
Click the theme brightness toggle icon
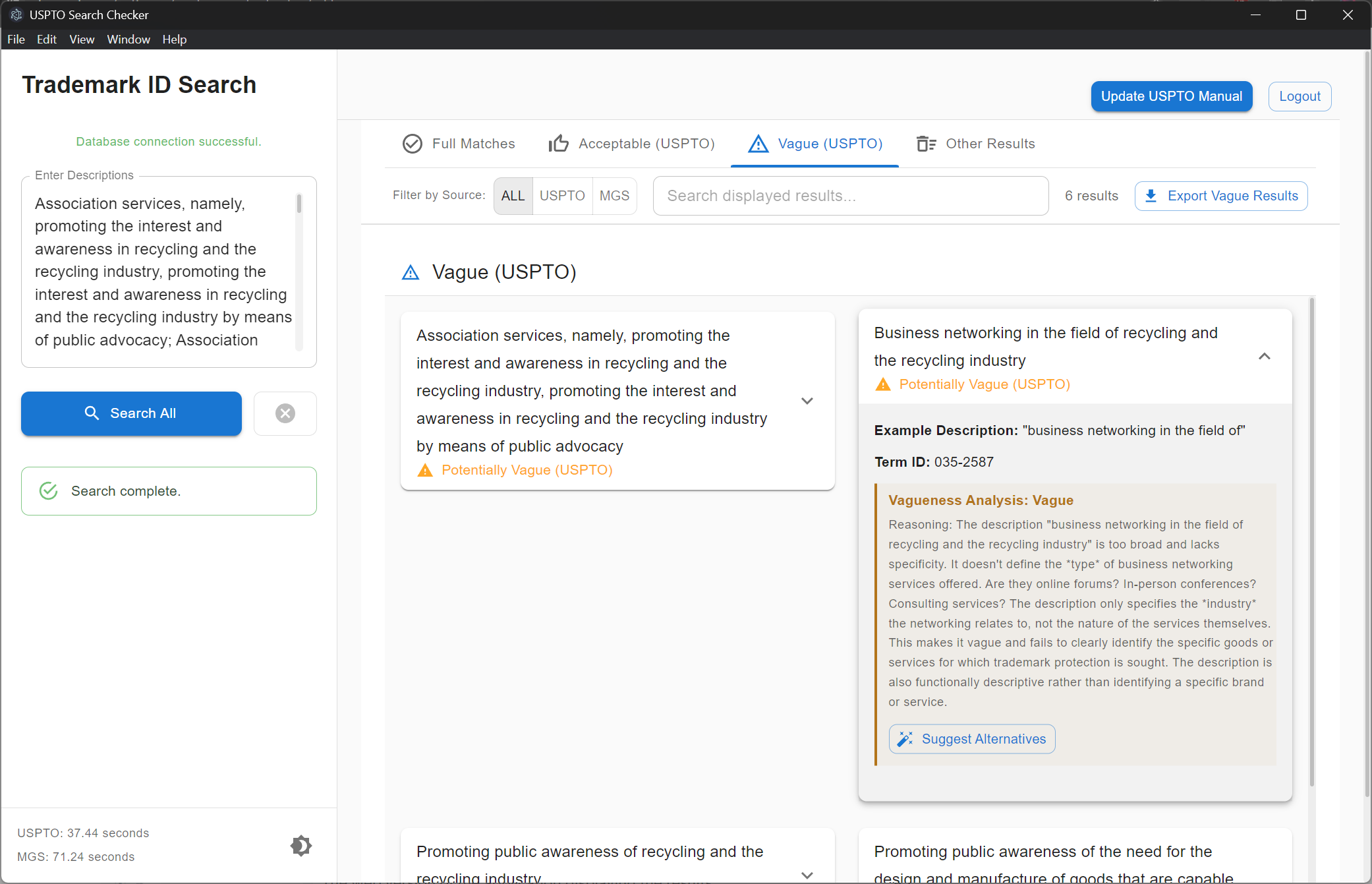(x=301, y=845)
